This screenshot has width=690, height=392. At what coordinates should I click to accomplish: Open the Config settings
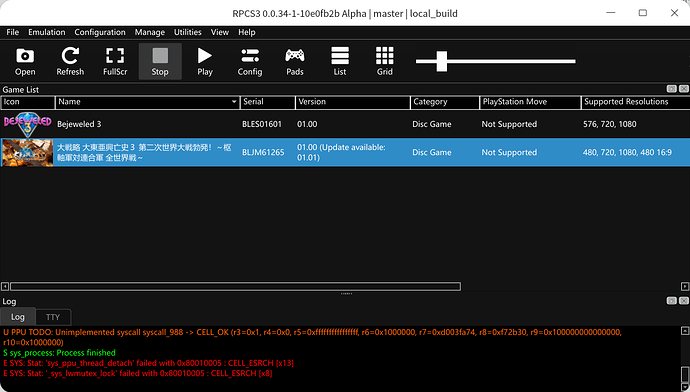click(250, 62)
